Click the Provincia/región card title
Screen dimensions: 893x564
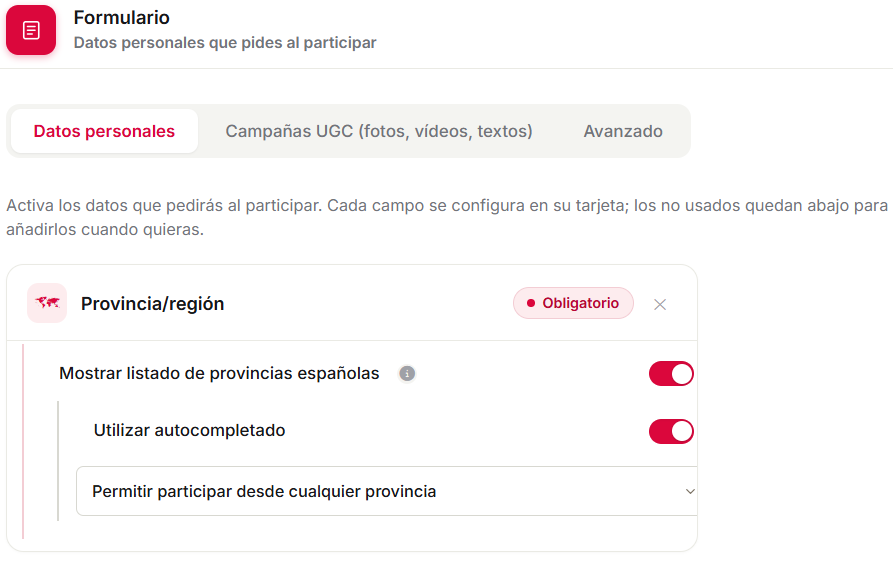pos(153,304)
